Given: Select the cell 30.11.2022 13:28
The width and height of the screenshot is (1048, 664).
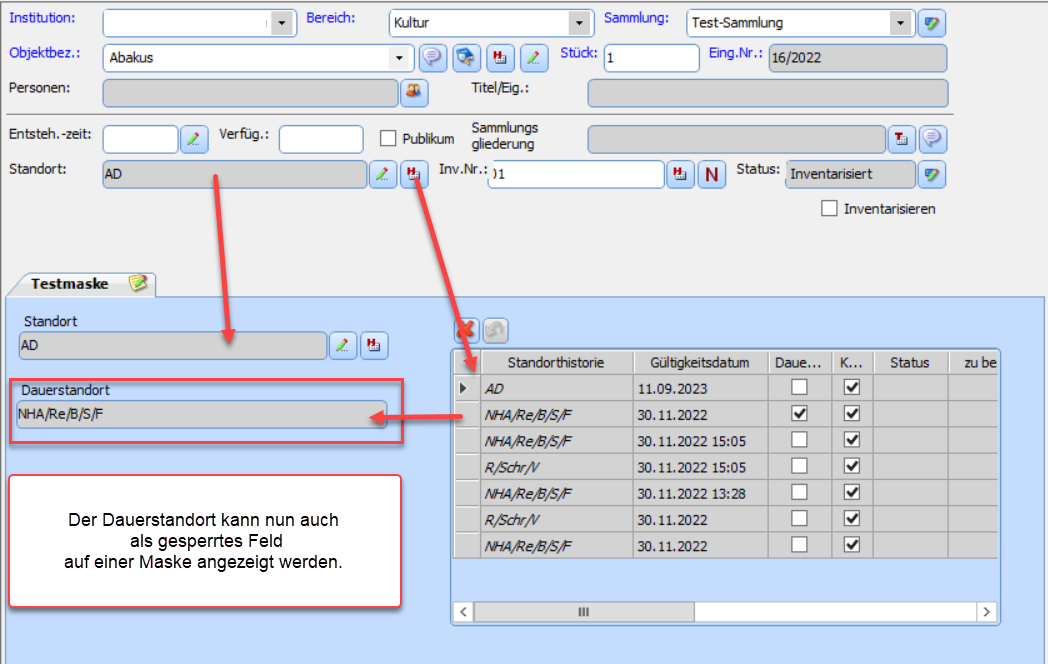Looking at the screenshot, I should [700, 493].
